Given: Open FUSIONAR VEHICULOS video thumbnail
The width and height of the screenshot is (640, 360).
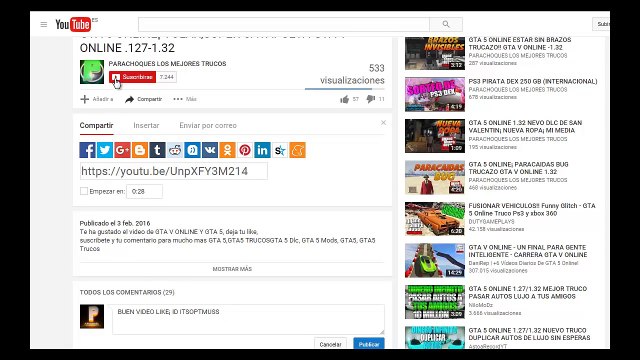Looking at the screenshot, I should point(435,219).
